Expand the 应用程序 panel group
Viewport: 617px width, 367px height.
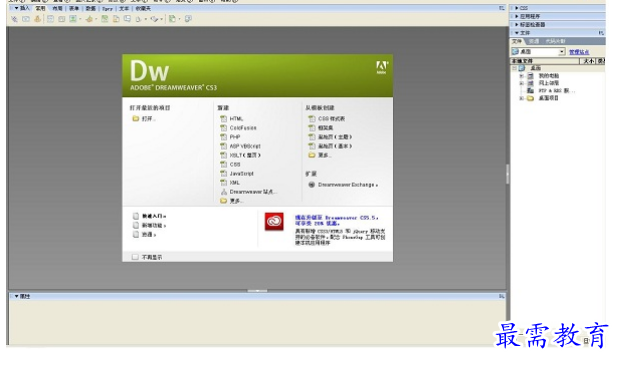pos(517,17)
